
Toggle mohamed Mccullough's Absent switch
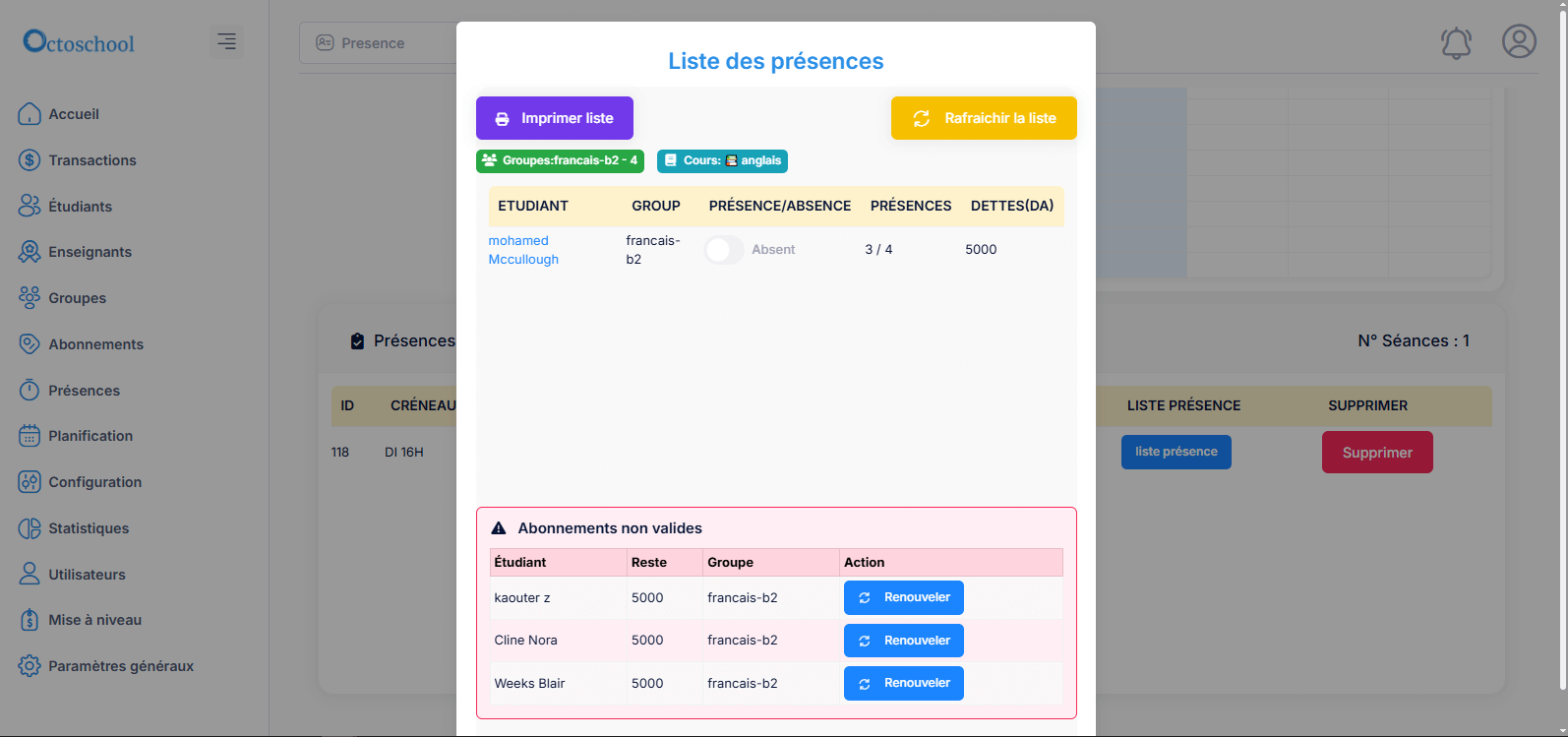pyautogui.click(x=724, y=250)
